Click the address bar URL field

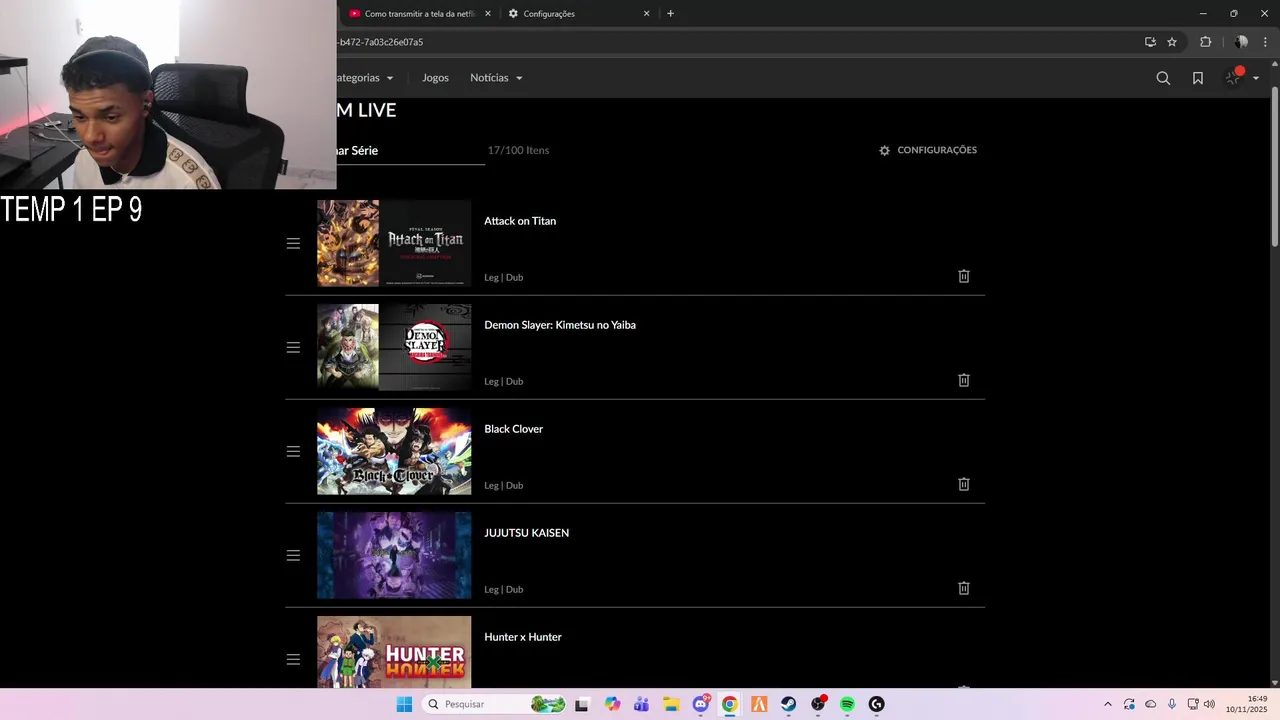pyautogui.click(x=737, y=42)
